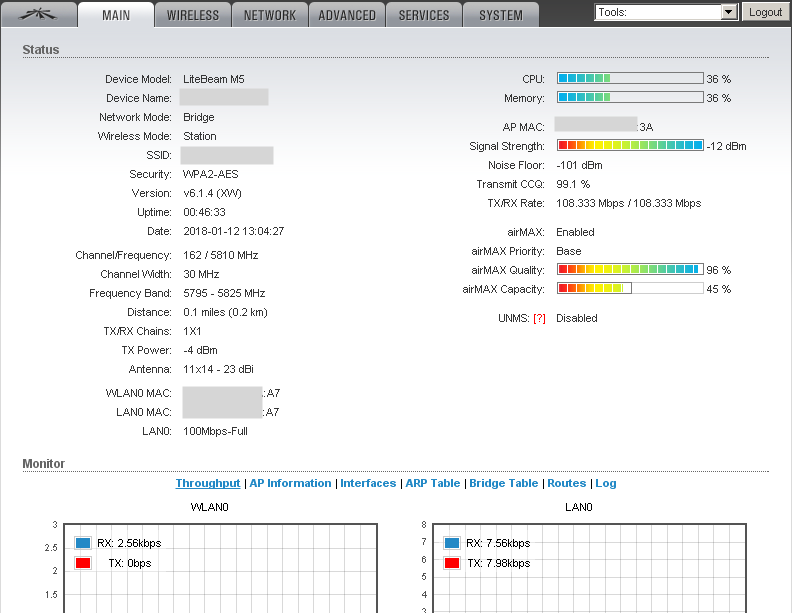792x613 pixels.
Task: Click the UNMS help question mark
Action: [539, 318]
